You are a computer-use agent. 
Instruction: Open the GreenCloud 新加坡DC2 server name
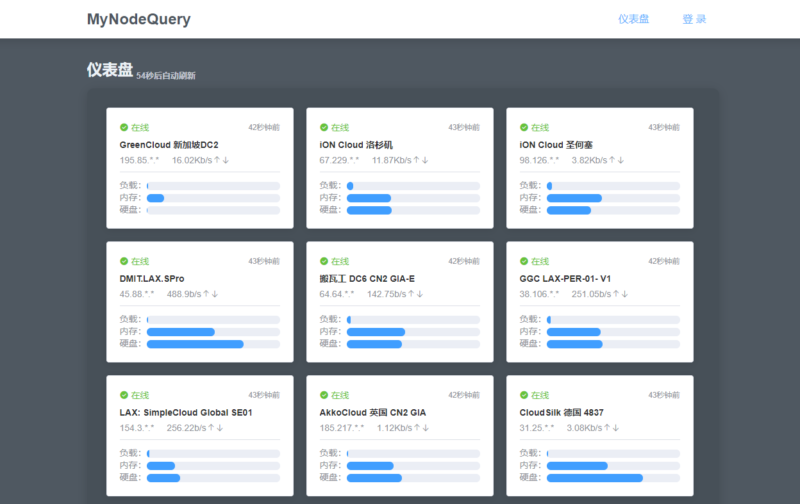[x=169, y=145]
